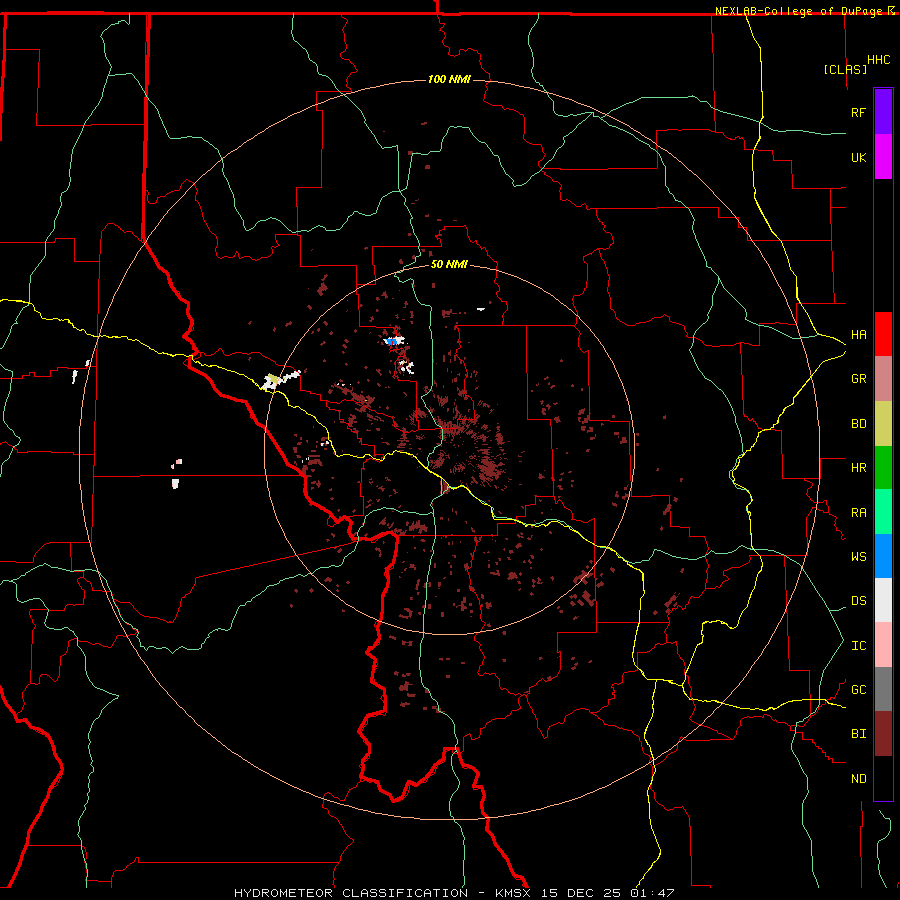Click the 01:47 timestamp
Screen dimensions: 900x900
pyautogui.click(x=652, y=893)
